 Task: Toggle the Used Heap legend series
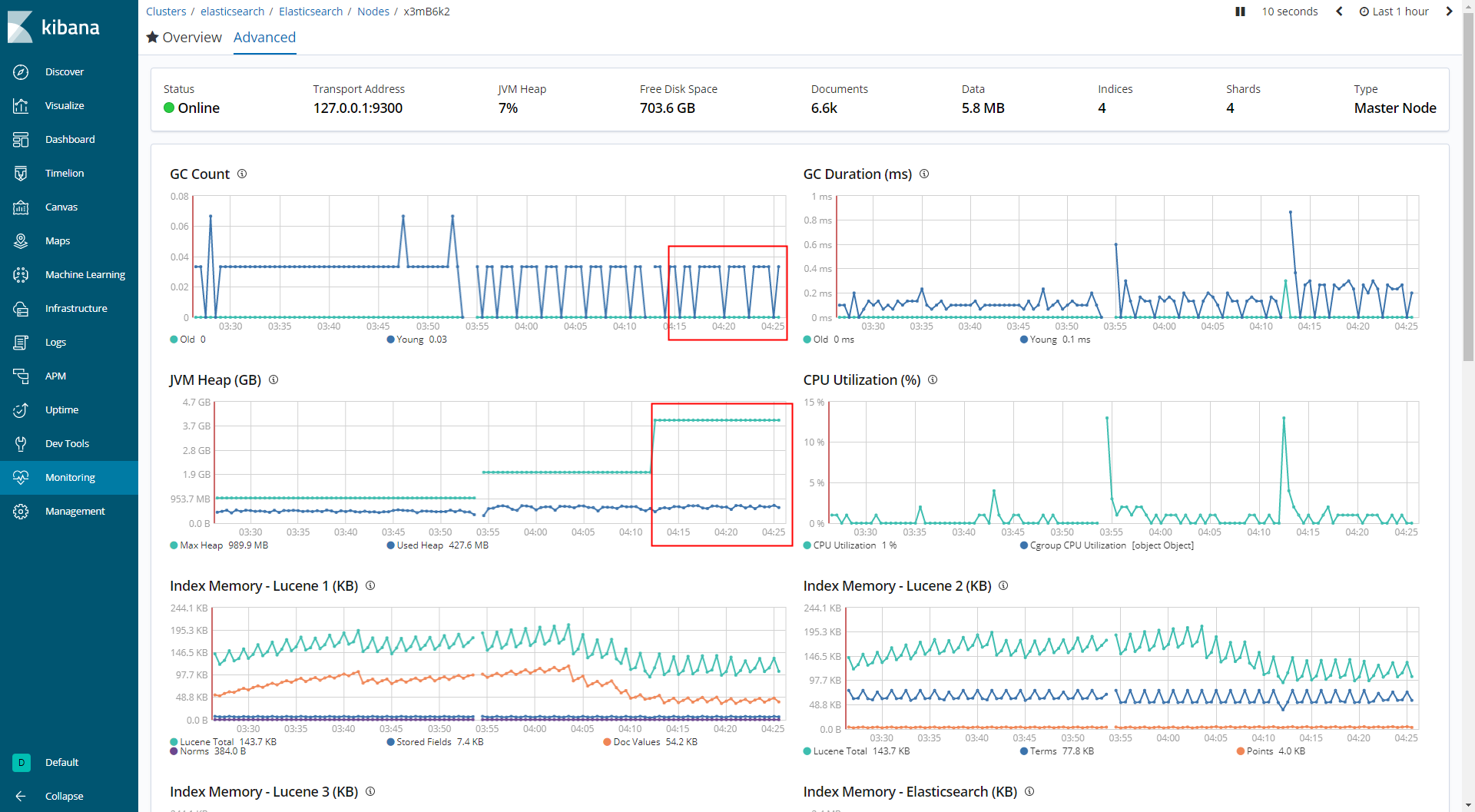pyautogui.click(x=437, y=545)
